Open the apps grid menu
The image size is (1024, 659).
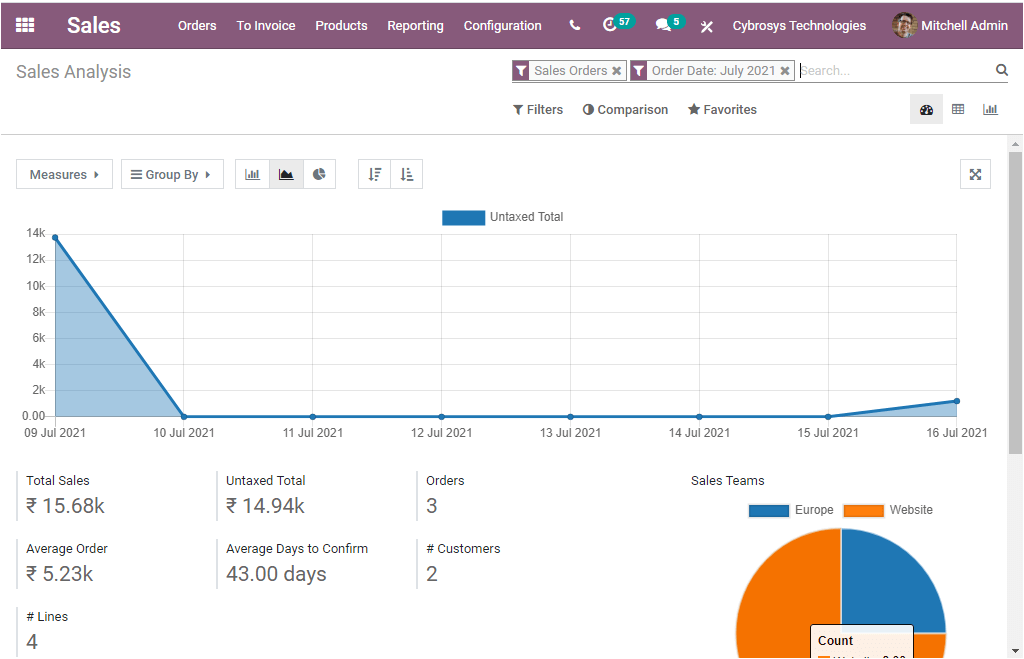pyautogui.click(x=25, y=25)
